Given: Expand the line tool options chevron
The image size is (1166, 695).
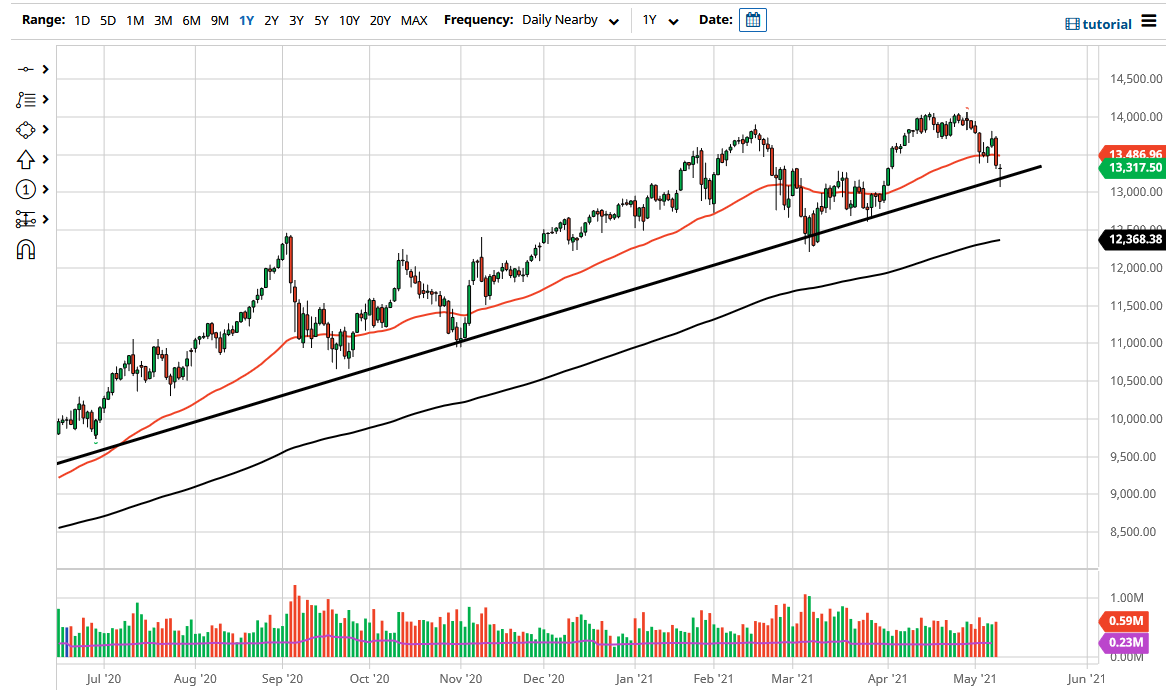Looking at the screenshot, I should click(44, 69).
